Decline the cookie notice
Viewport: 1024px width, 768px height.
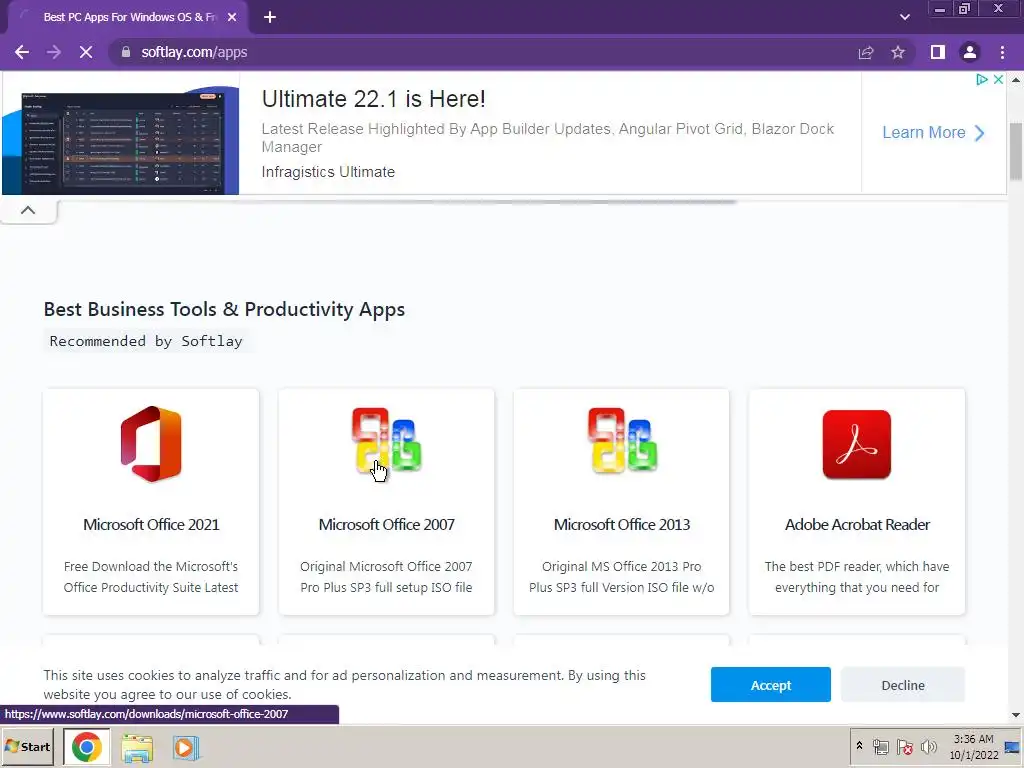(903, 685)
